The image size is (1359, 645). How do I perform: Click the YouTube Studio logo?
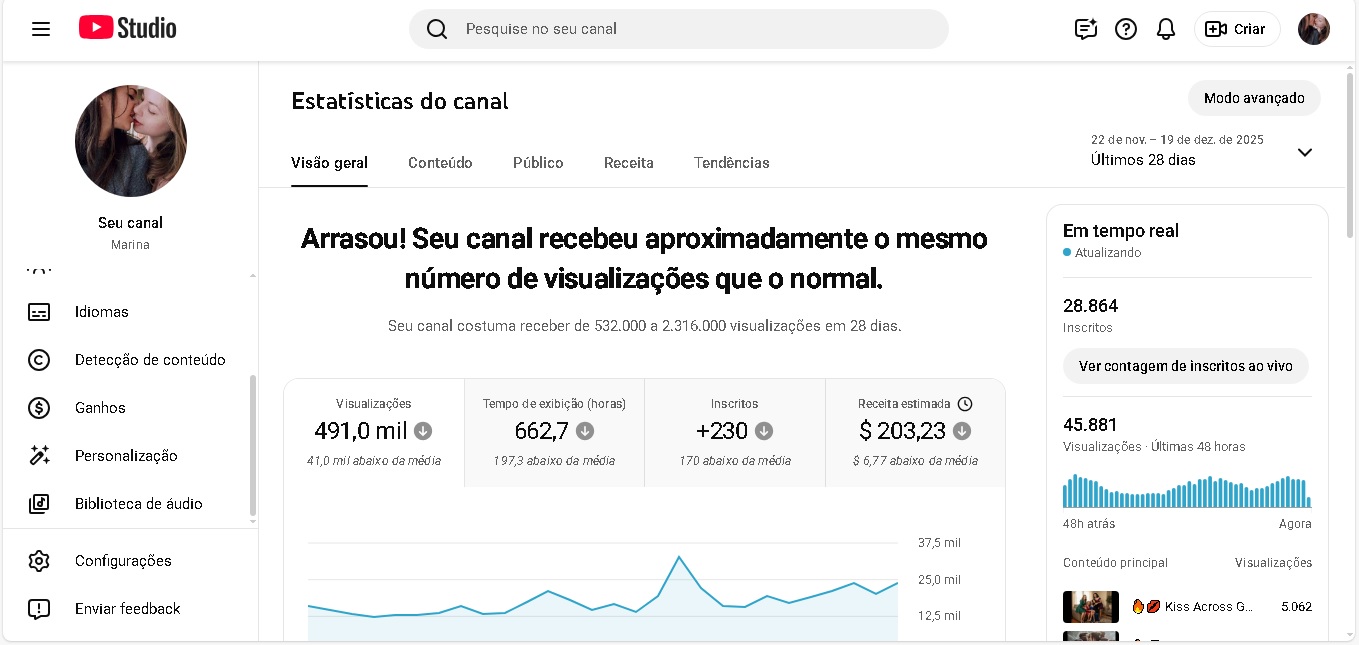[x=128, y=28]
